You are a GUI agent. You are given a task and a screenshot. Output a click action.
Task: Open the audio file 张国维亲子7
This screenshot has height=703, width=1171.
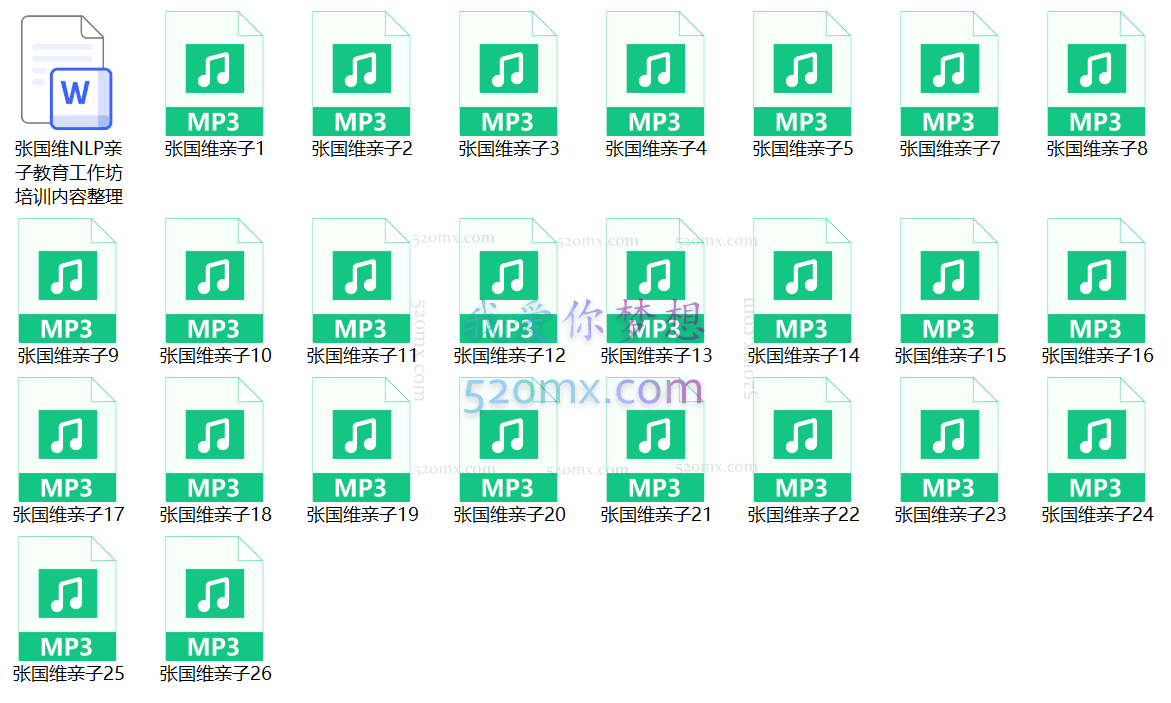949,72
